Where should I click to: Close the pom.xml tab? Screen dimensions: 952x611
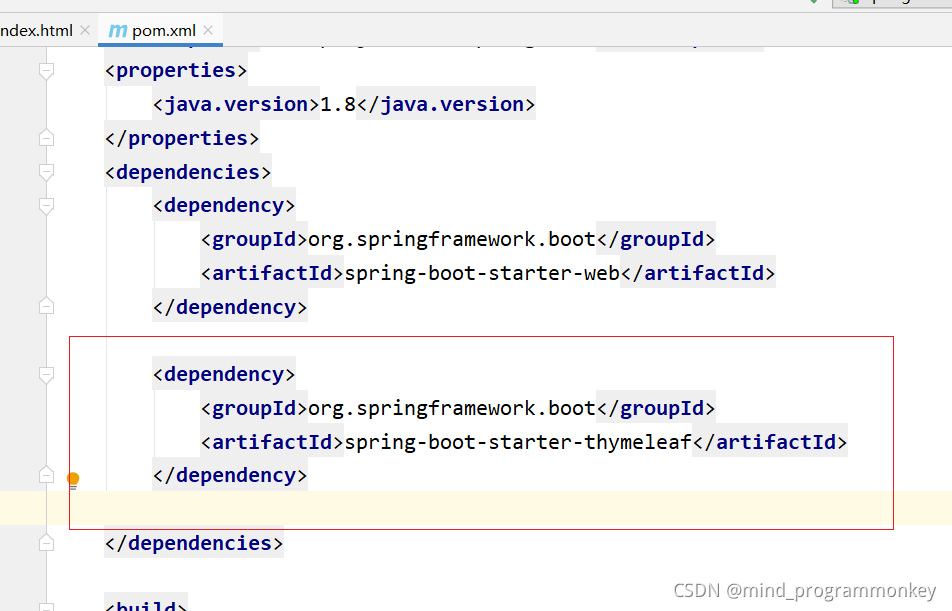(x=208, y=30)
